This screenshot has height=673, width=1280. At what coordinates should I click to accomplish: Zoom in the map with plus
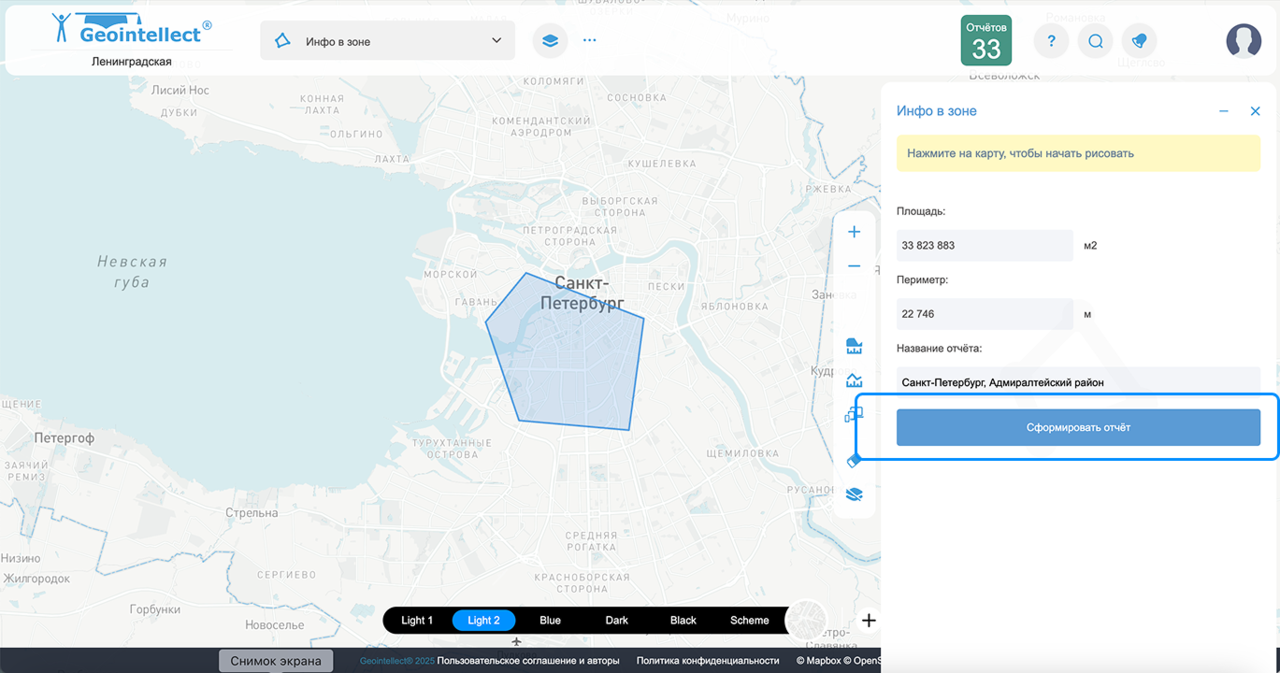click(x=854, y=232)
